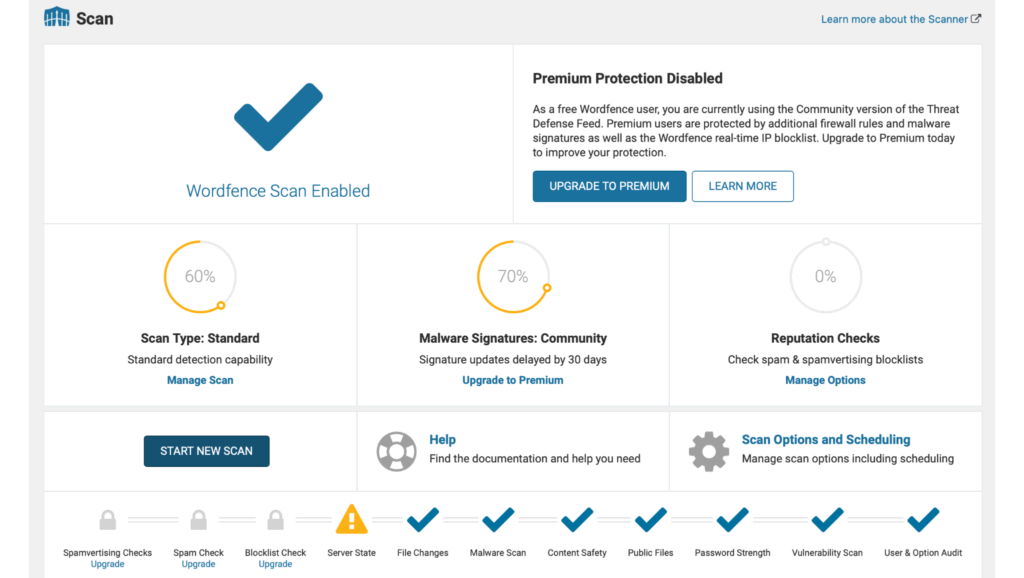Click the 60% Scan Type progress circle

click(200, 277)
